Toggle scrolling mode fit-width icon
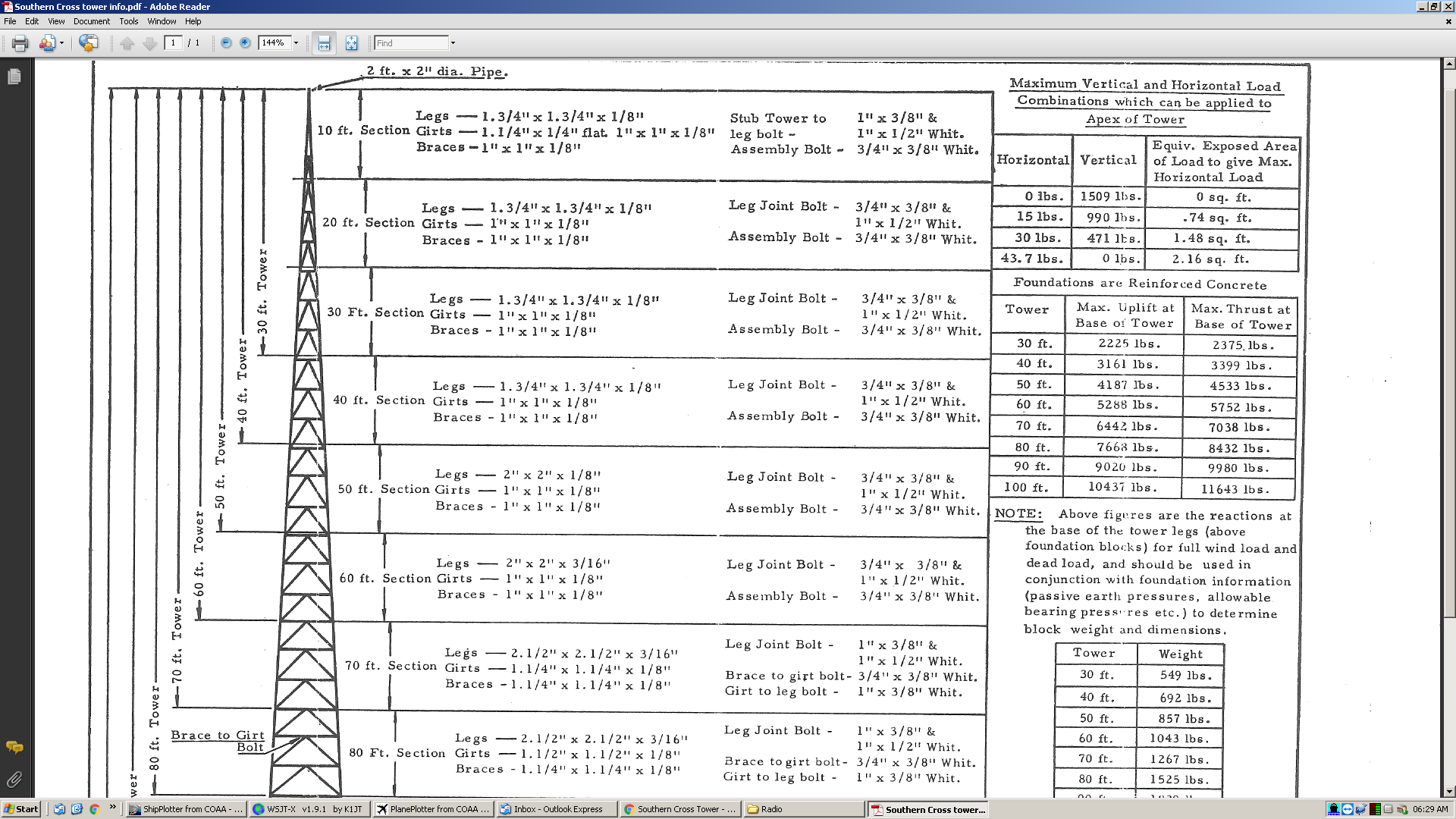The height and width of the screenshot is (819, 1456). point(324,43)
